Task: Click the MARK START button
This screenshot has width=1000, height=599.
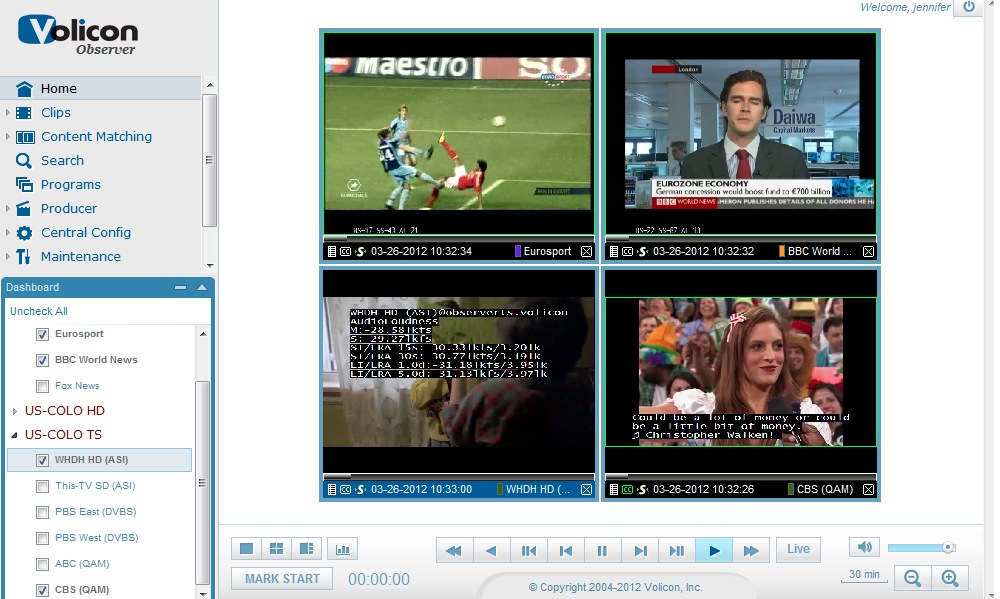Action: point(282,579)
